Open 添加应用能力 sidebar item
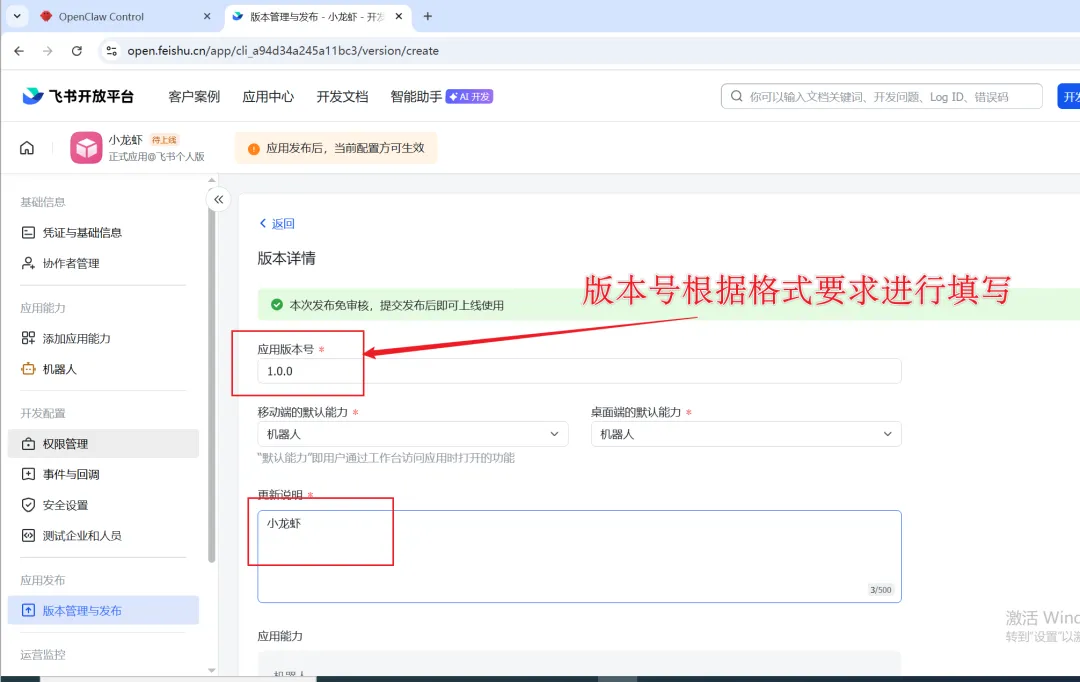1080x682 pixels. (103, 338)
